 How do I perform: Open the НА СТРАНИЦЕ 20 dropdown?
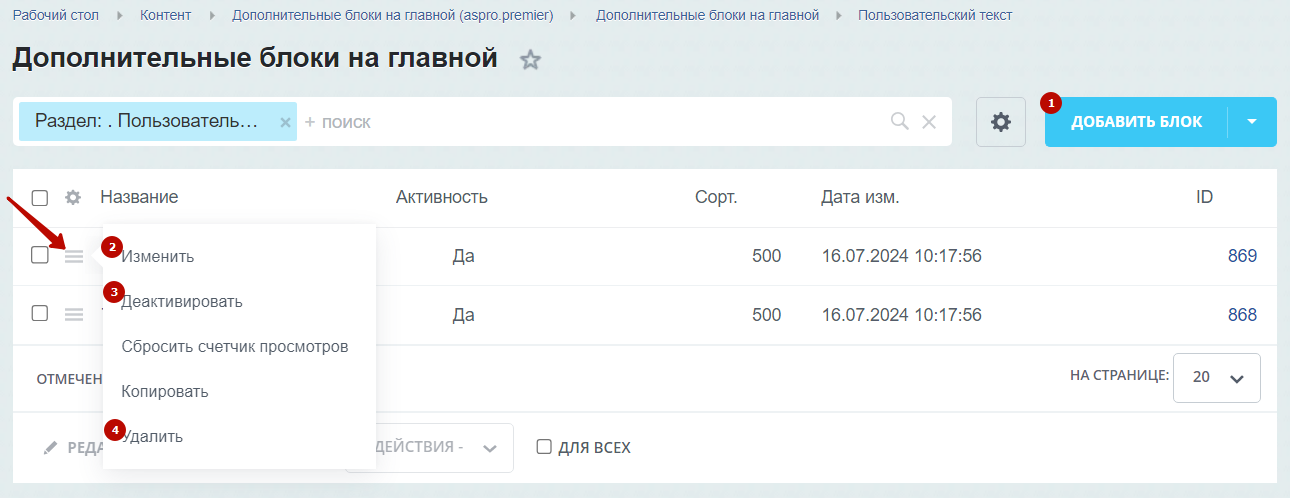point(1217,378)
